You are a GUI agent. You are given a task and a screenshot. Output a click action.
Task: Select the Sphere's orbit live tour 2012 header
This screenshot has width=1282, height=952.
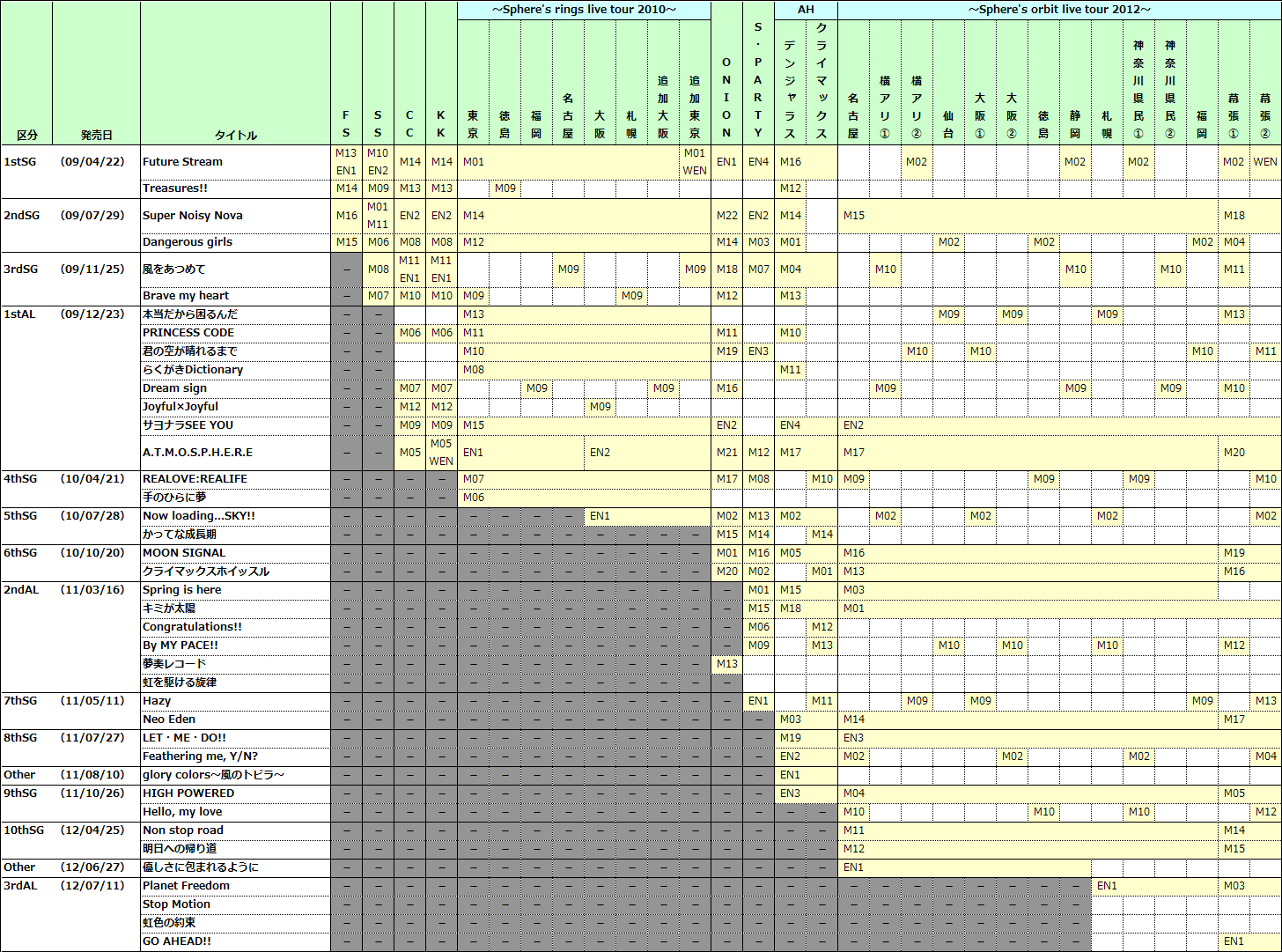pos(1060,10)
